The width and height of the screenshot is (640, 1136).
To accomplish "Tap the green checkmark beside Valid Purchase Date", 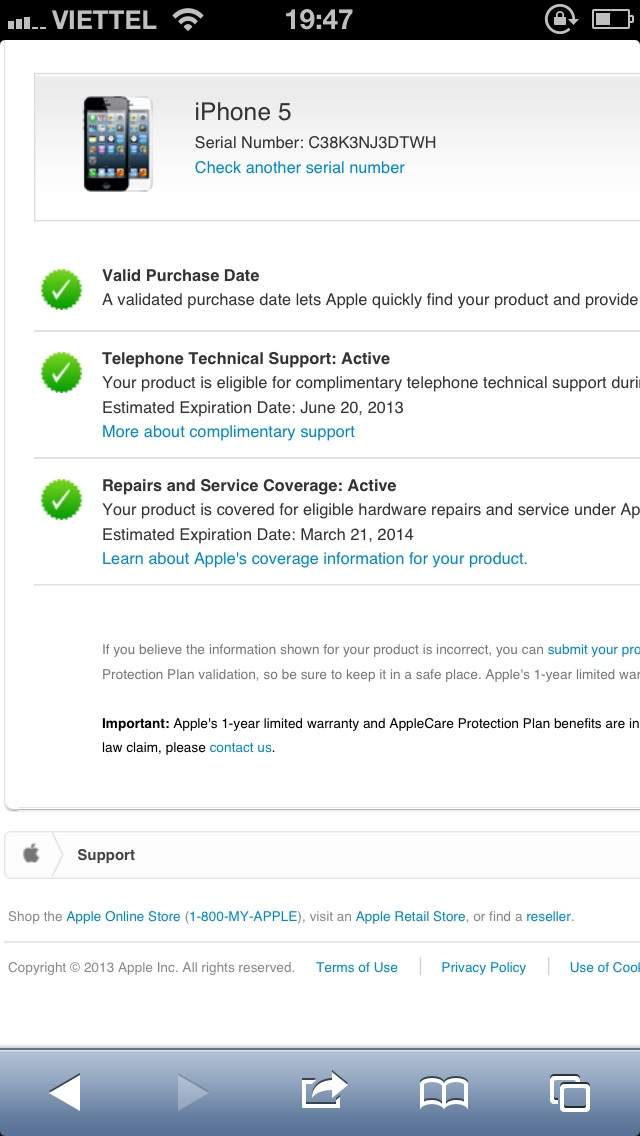I will pyautogui.click(x=61, y=289).
